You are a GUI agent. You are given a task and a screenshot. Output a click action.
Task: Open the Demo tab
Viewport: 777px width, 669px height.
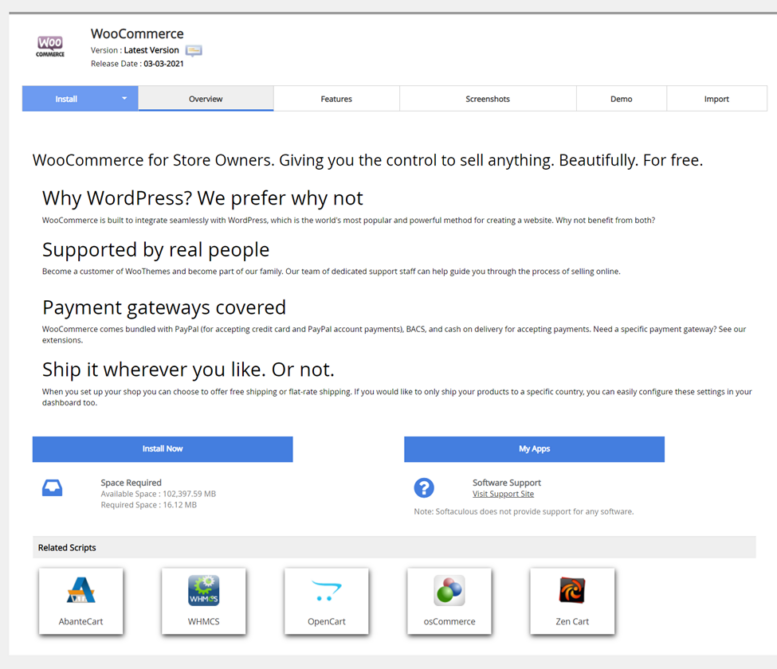(621, 99)
